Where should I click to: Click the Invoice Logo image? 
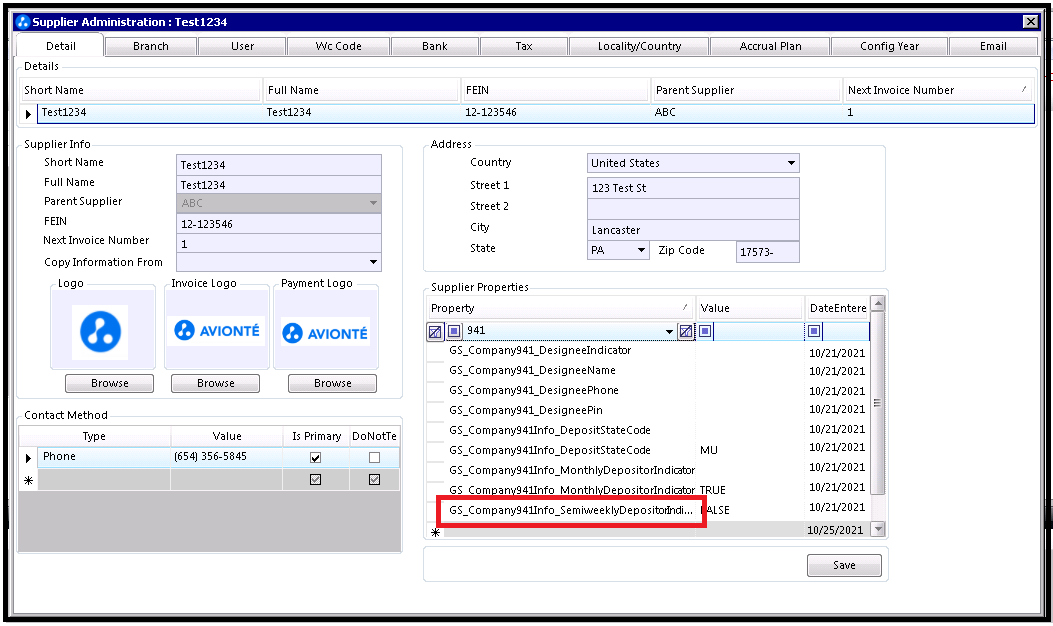[216, 330]
